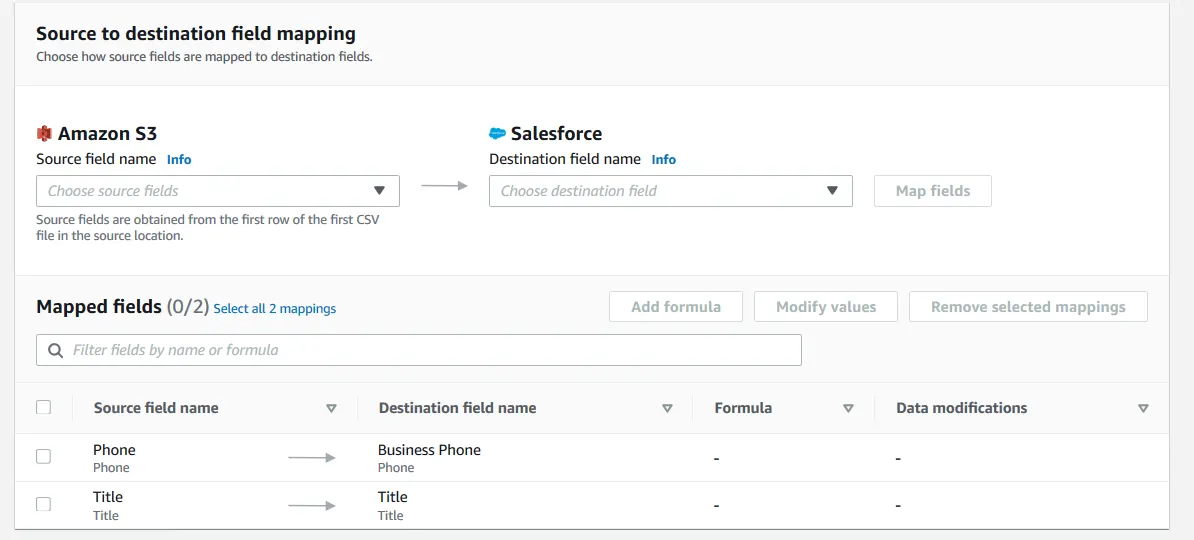Check the Title mapping row checkbox
This screenshot has width=1194, height=540.
[43, 503]
